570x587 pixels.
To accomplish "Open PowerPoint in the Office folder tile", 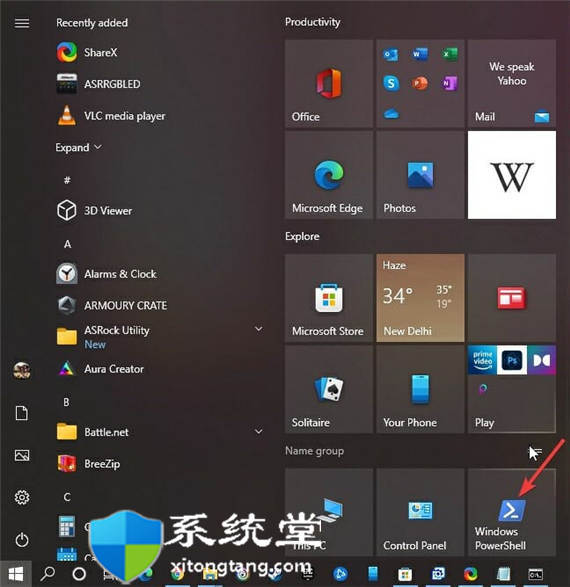I will coord(420,83).
